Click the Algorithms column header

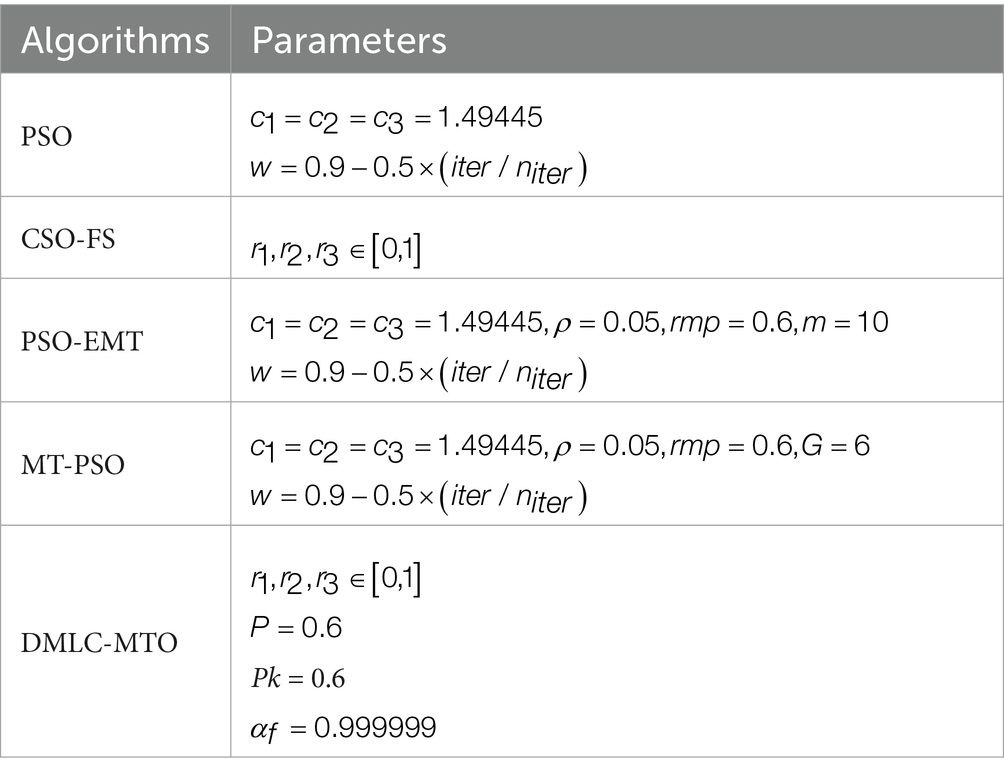coord(115,40)
